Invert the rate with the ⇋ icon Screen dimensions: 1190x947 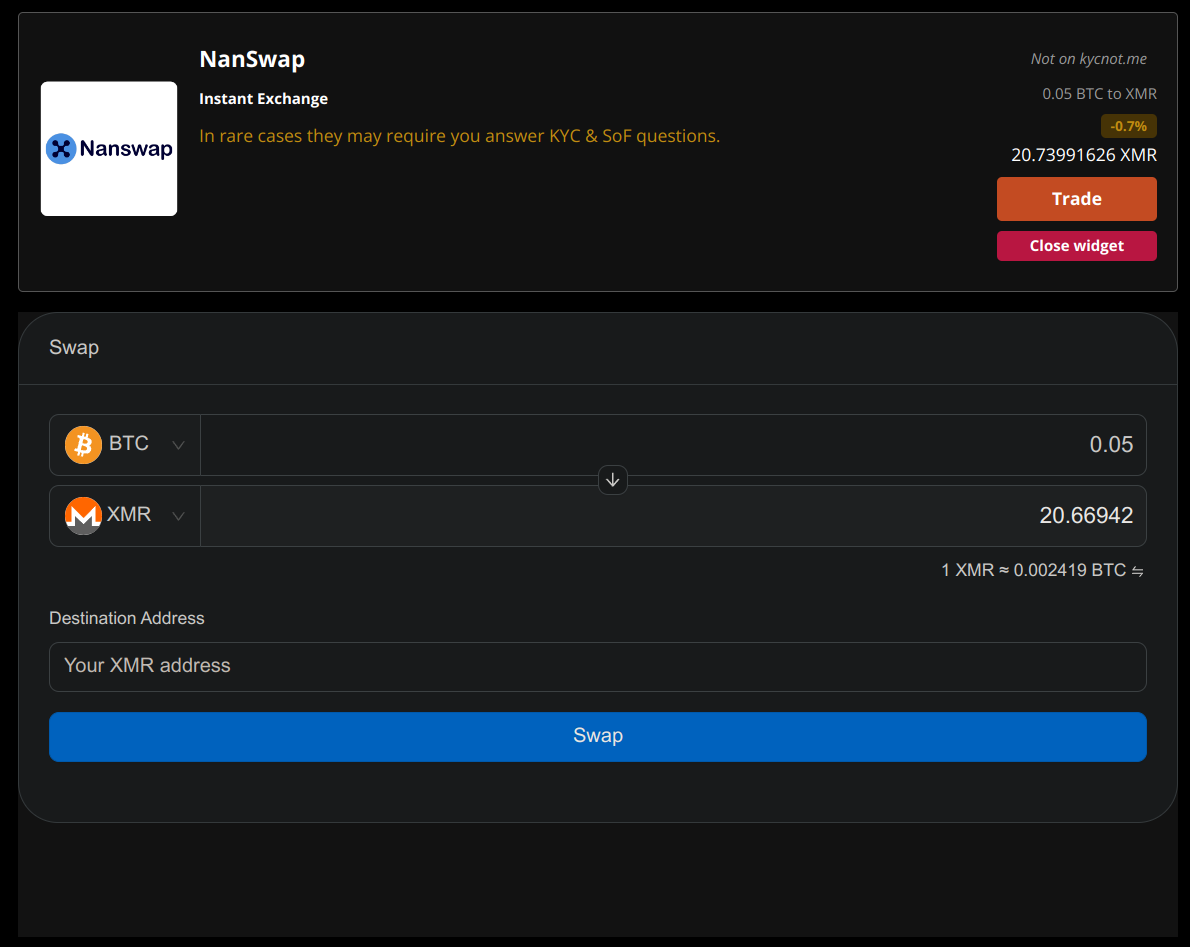click(x=1138, y=571)
